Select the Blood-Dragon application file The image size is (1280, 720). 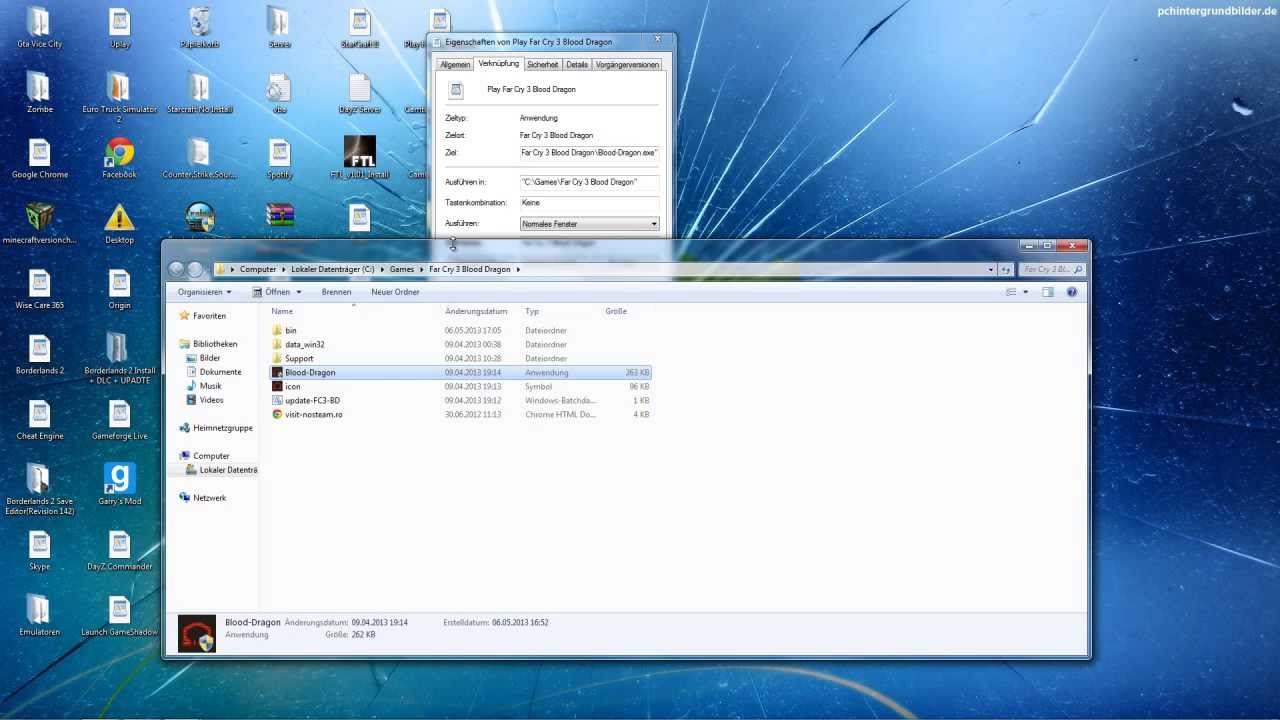(460, 372)
